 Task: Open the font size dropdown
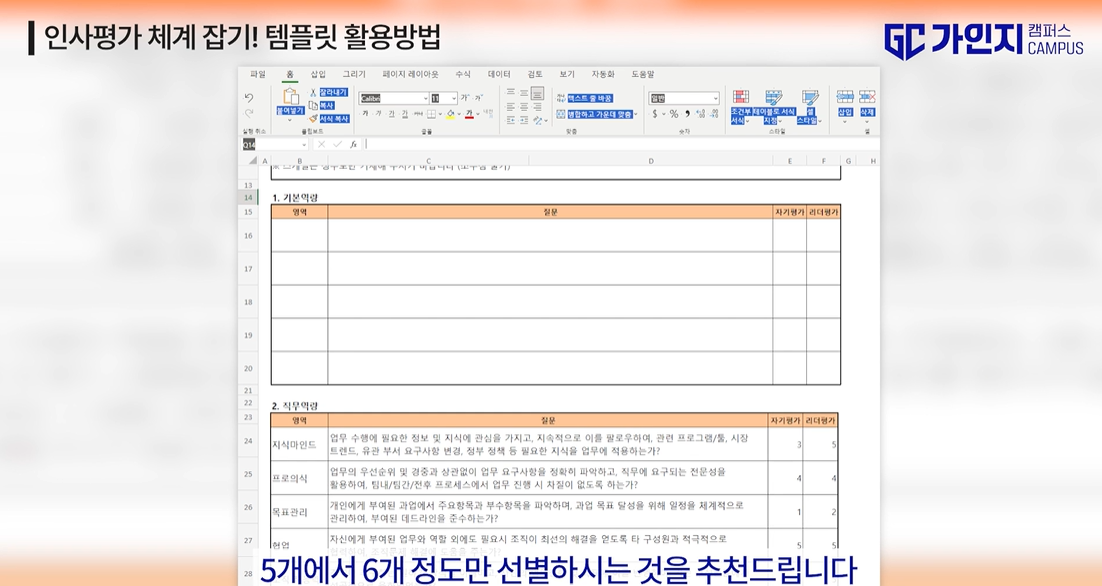point(453,98)
